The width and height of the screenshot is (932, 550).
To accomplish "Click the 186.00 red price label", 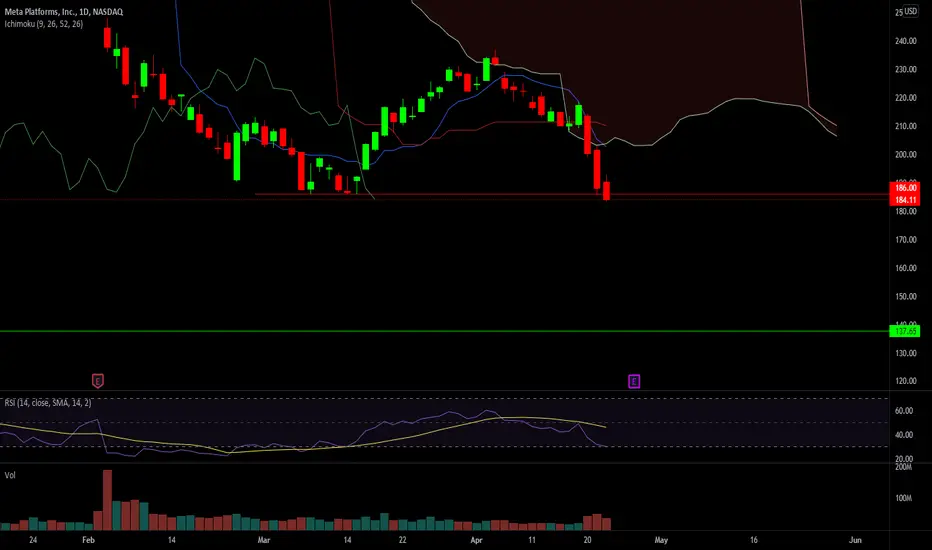I will pyautogui.click(x=905, y=187).
